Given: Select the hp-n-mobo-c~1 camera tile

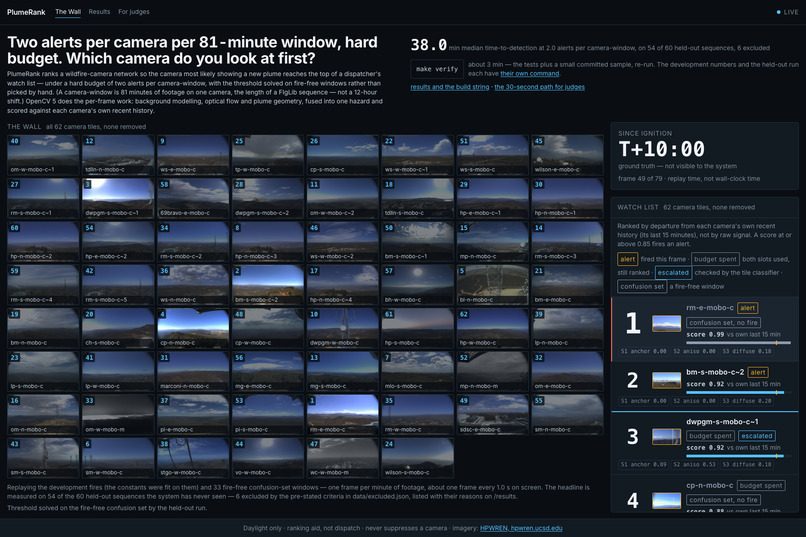Looking at the screenshot, I should coord(567,198).
